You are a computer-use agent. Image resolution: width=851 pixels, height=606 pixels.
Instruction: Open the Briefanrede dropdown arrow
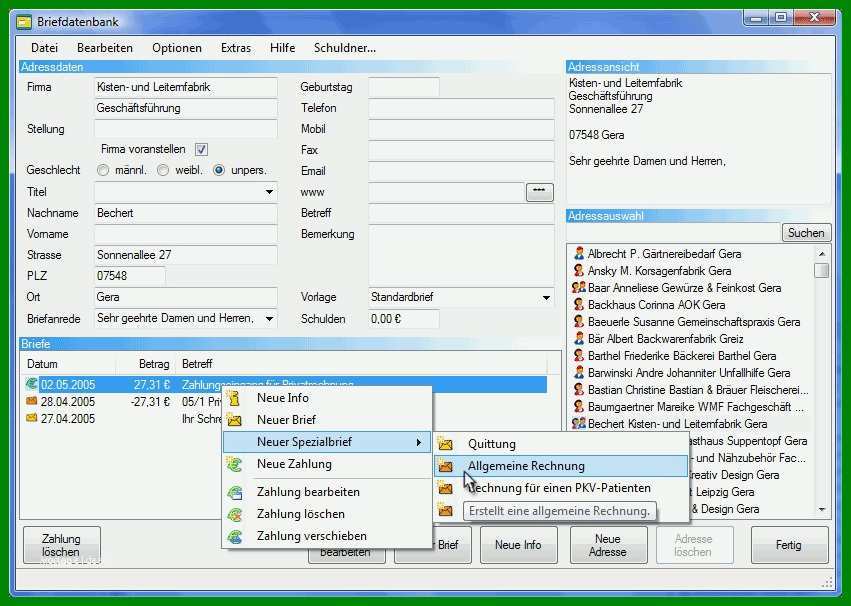[x=269, y=319]
